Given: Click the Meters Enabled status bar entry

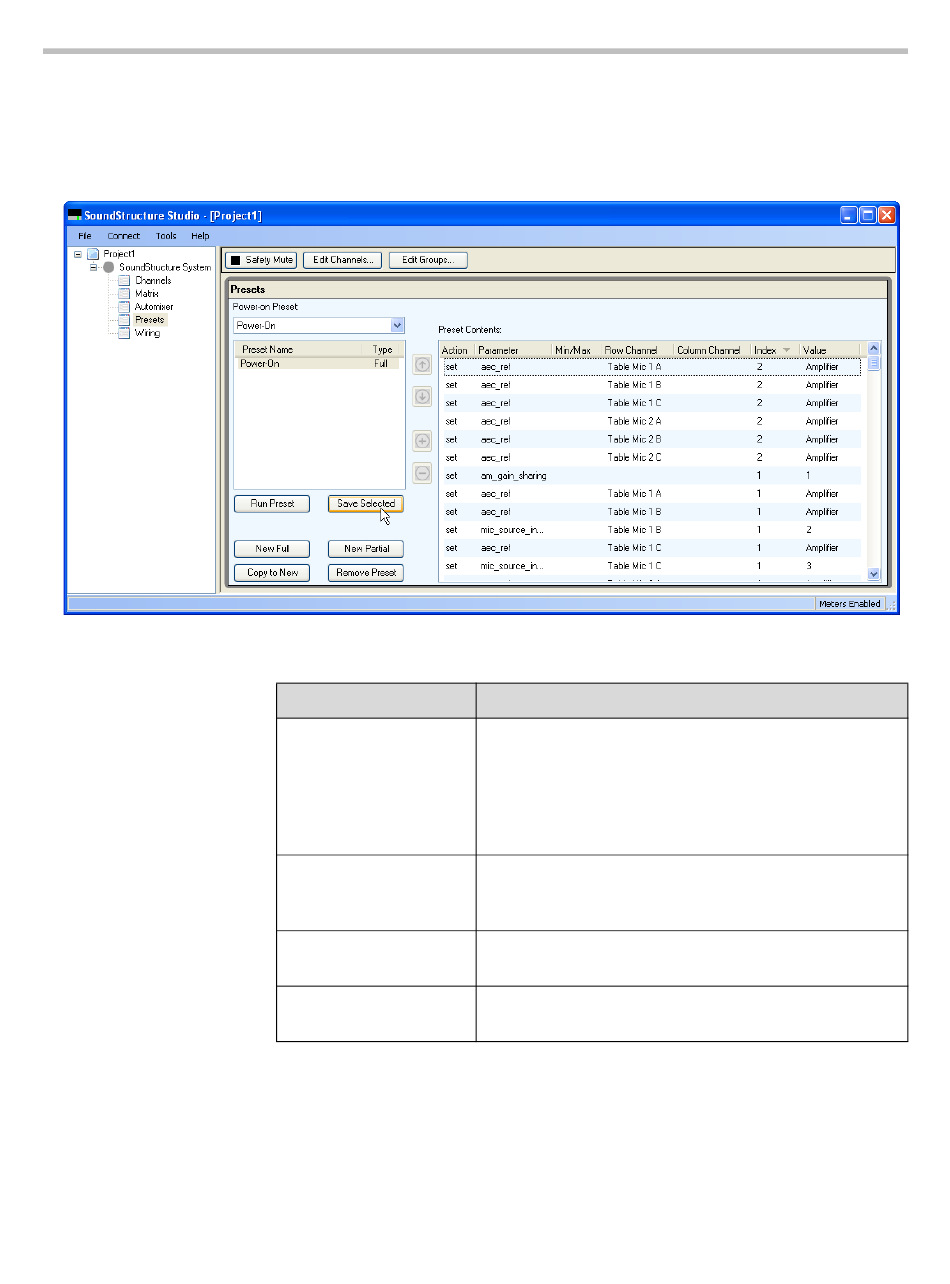Looking at the screenshot, I should click(x=849, y=604).
